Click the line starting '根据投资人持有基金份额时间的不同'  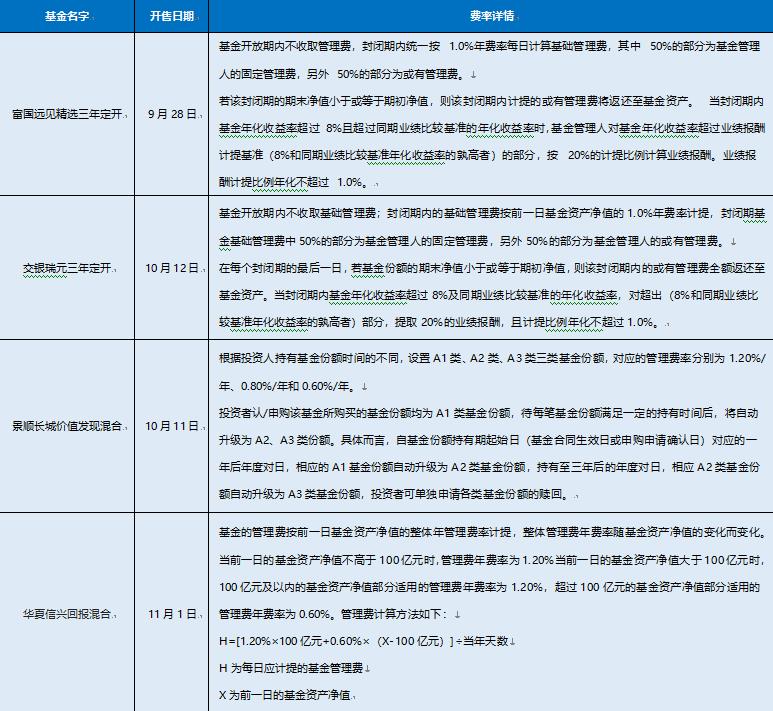pyautogui.click(x=490, y=358)
